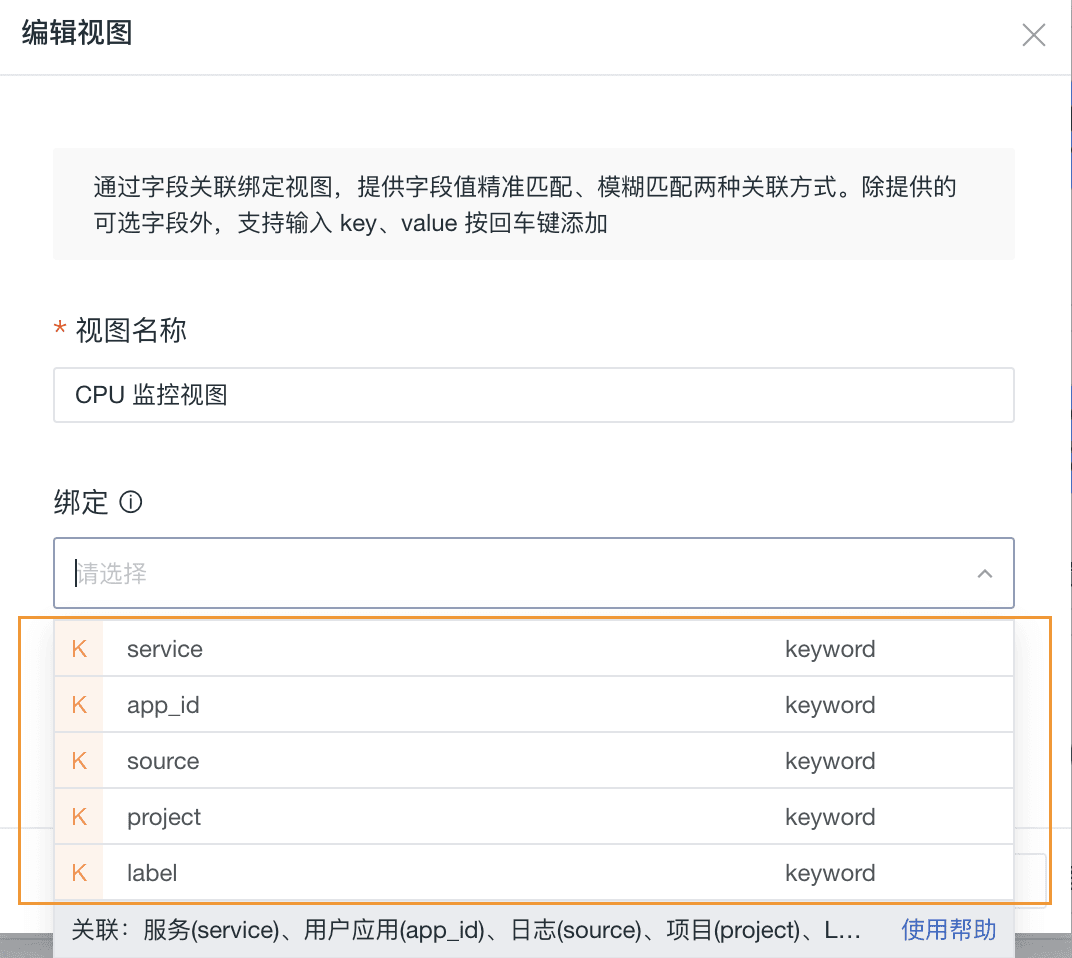The height and width of the screenshot is (958, 1072).
Task: Open the 使用帮助 help link
Action: 948,930
